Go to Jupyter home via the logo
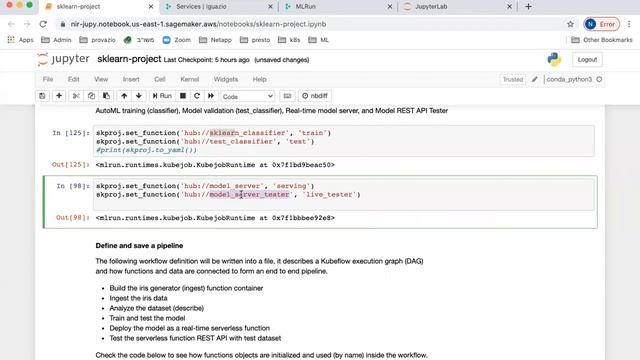Screen dimensions: 640x360 63,59
